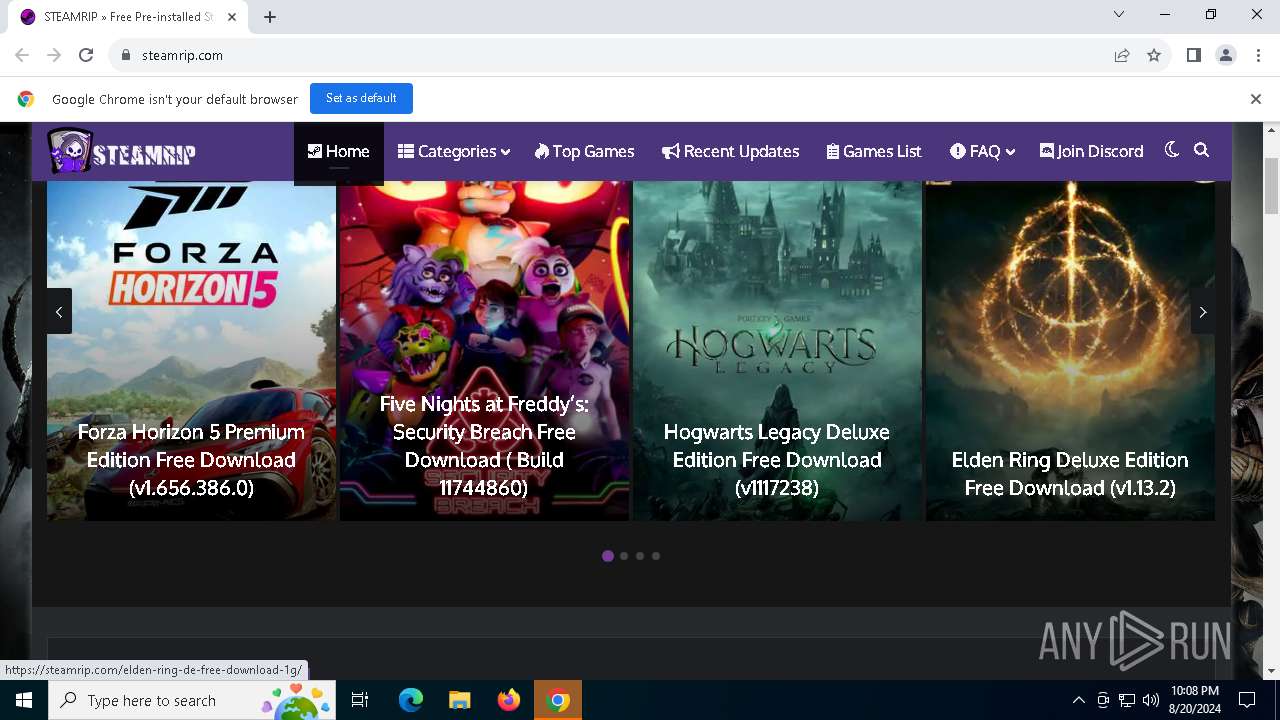Open Hogwarts Legacy Deluxe Edition download
This screenshot has height=720, width=1280.
[x=777, y=460]
